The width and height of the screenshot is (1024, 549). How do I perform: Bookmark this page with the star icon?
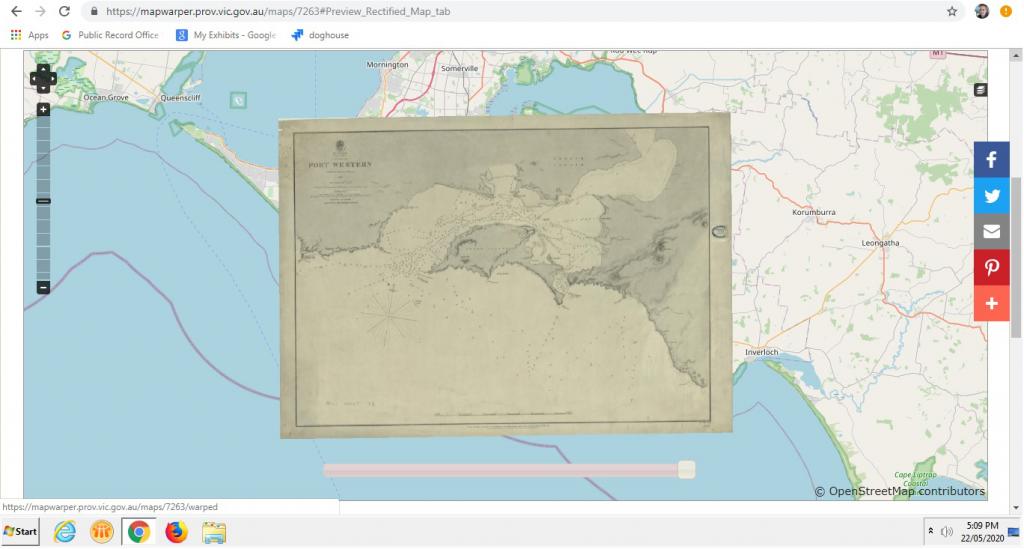(952, 12)
